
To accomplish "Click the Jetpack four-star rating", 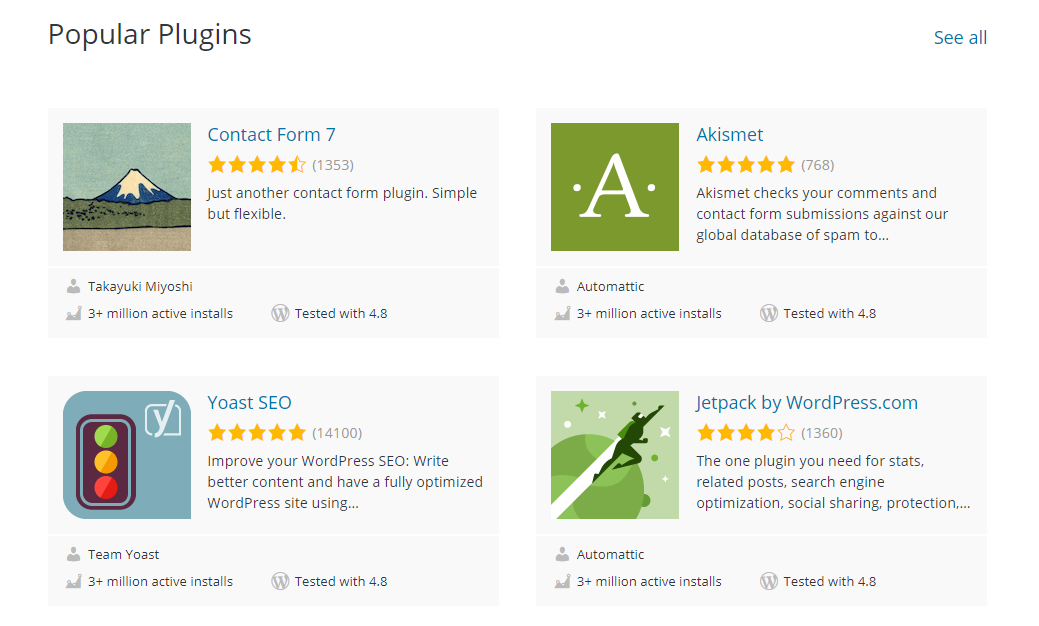I will pyautogui.click(x=745, y=433).
